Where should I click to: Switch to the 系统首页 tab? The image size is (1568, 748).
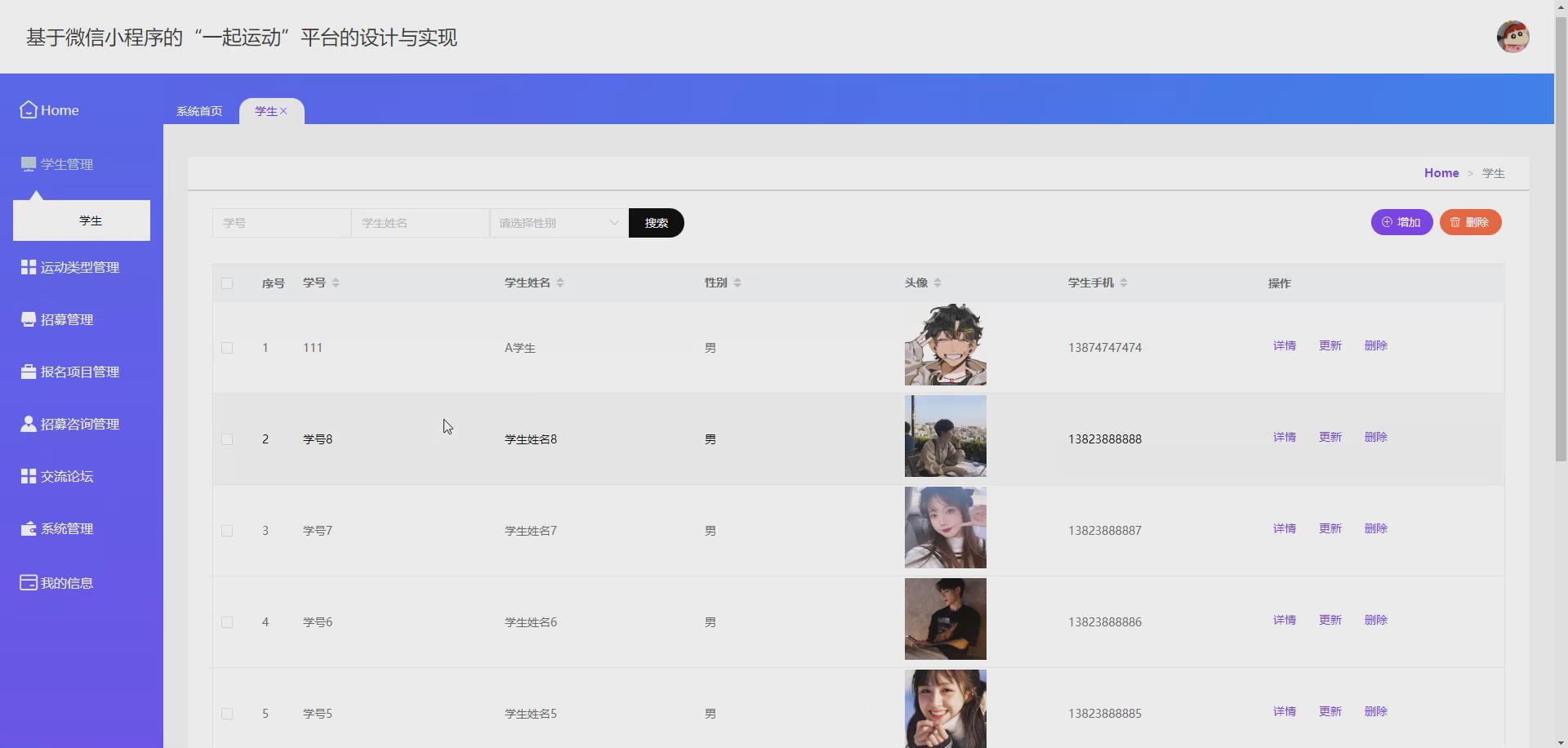199,111
